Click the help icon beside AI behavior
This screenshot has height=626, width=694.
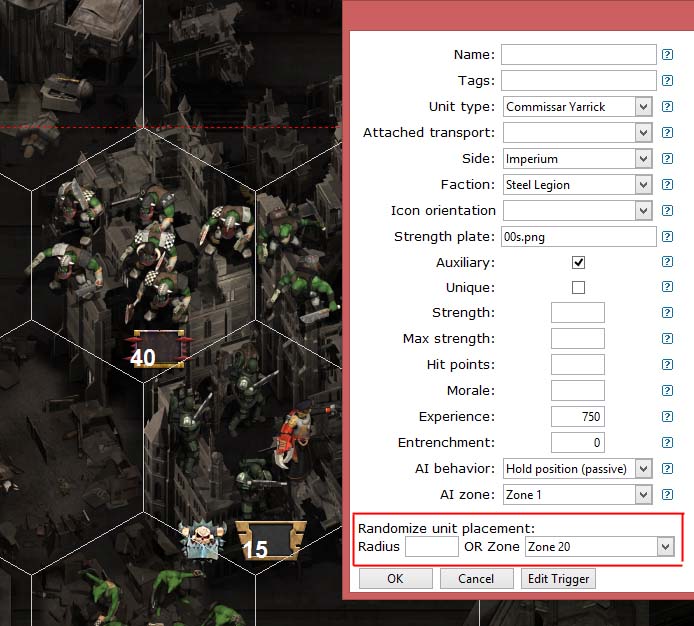pos(667,469)
